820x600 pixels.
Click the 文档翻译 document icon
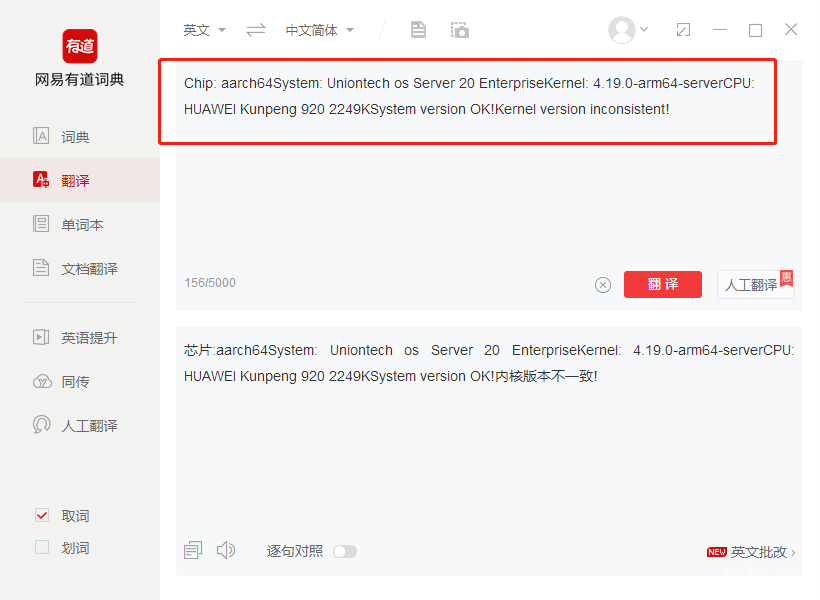pyautogui.click(x=41, y=268)
